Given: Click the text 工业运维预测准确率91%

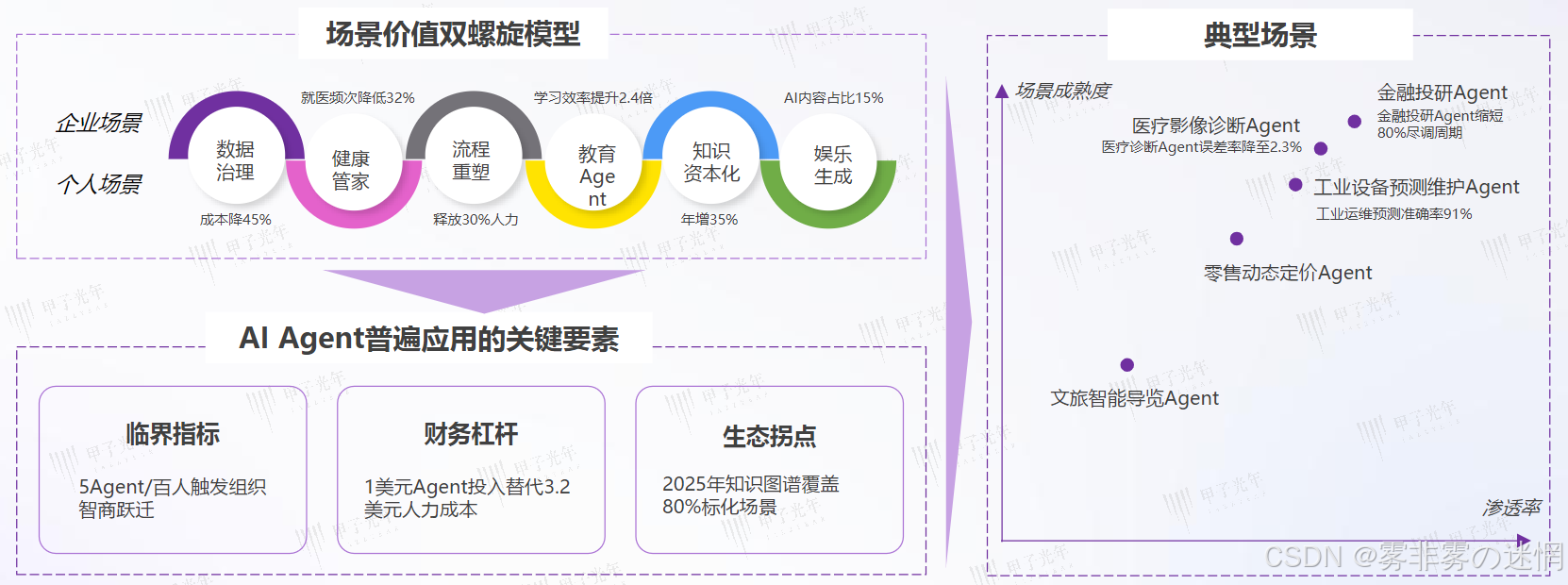Looking at the screenshot, I should point(1394,214).
